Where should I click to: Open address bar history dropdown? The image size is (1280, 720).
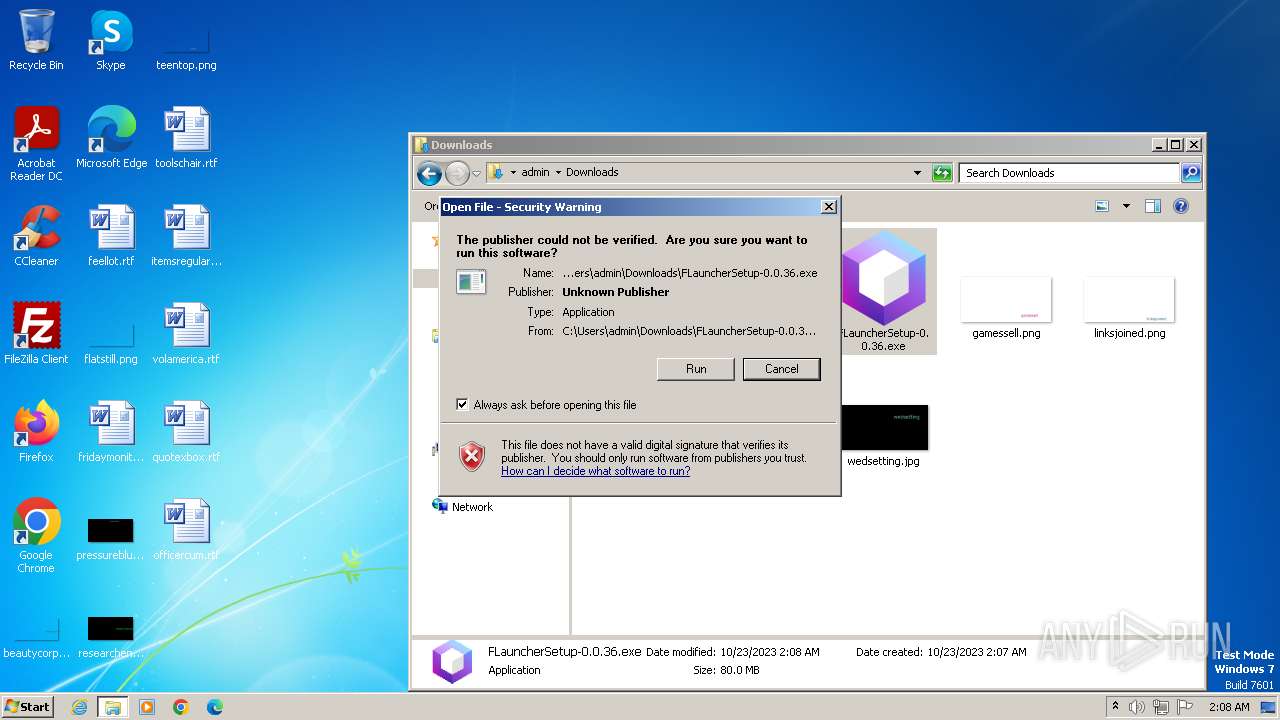(x=917, y=172)
